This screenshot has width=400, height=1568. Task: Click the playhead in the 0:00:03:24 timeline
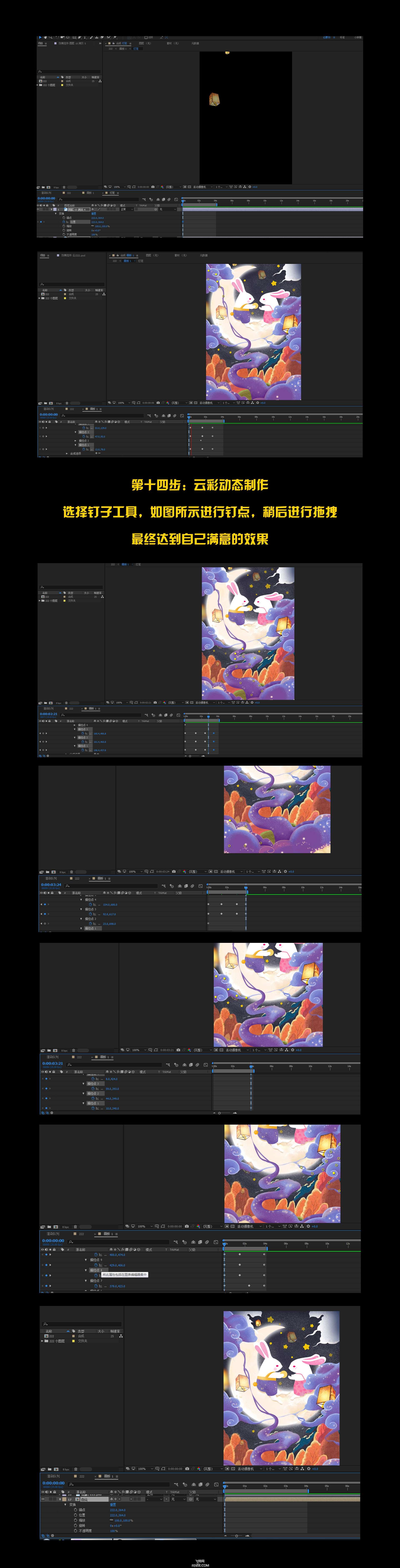(x=246, y=888)
